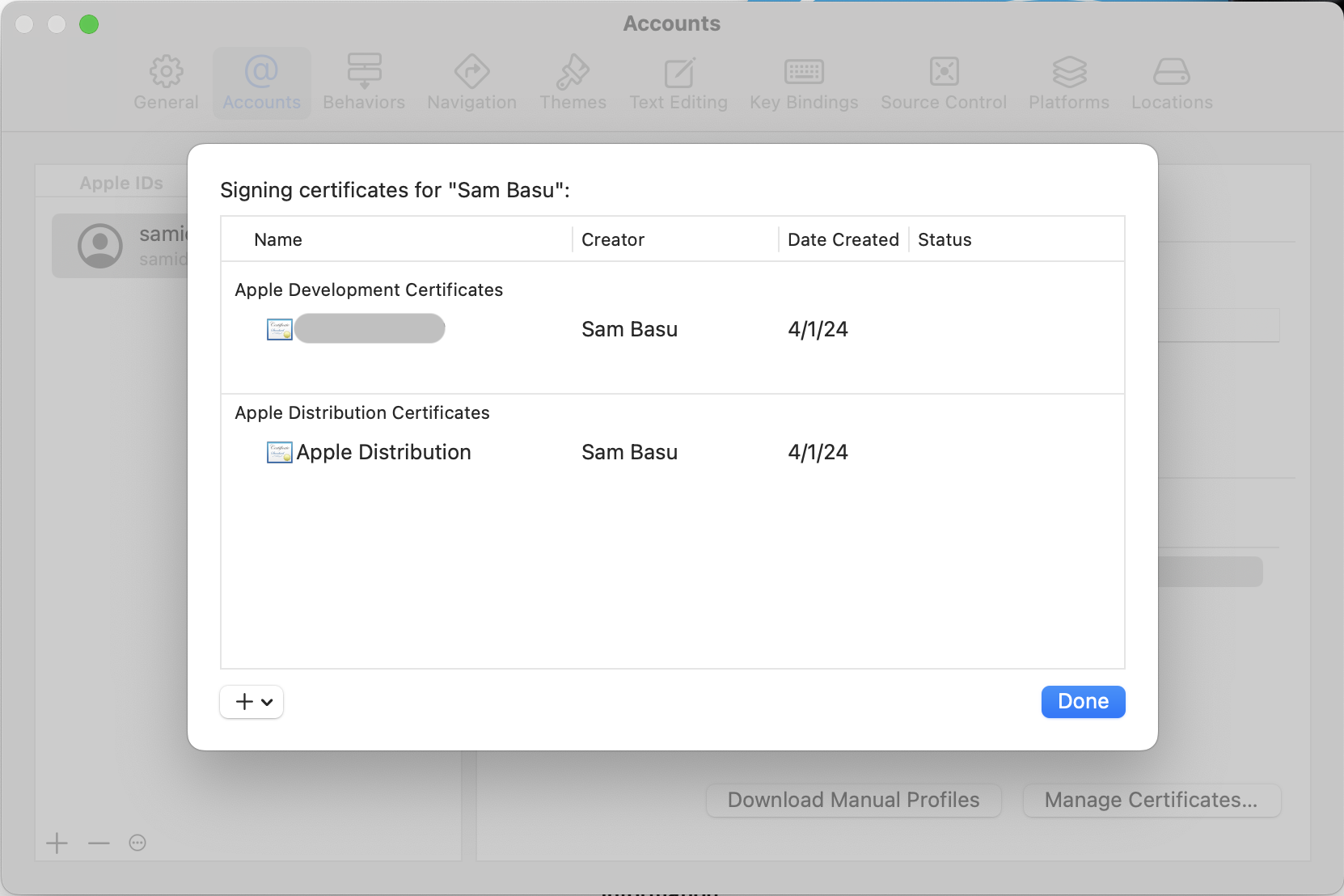Image resolution: width=1344 pixels, height=896 pixels.
Task: Click Done to close certificates sheet
Action: (1083, 702)
